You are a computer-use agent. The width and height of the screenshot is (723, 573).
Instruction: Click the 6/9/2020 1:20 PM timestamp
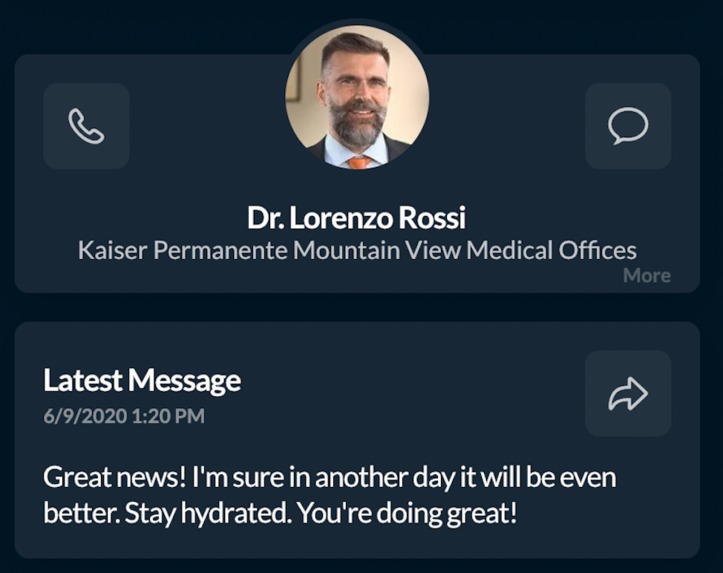pyautogui.click(x=124, y=416)
